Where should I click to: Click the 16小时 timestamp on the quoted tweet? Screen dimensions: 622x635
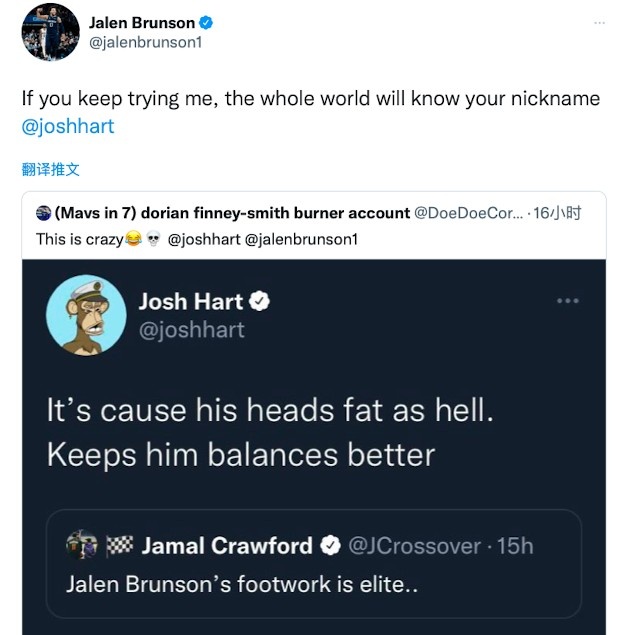(557, 213)
